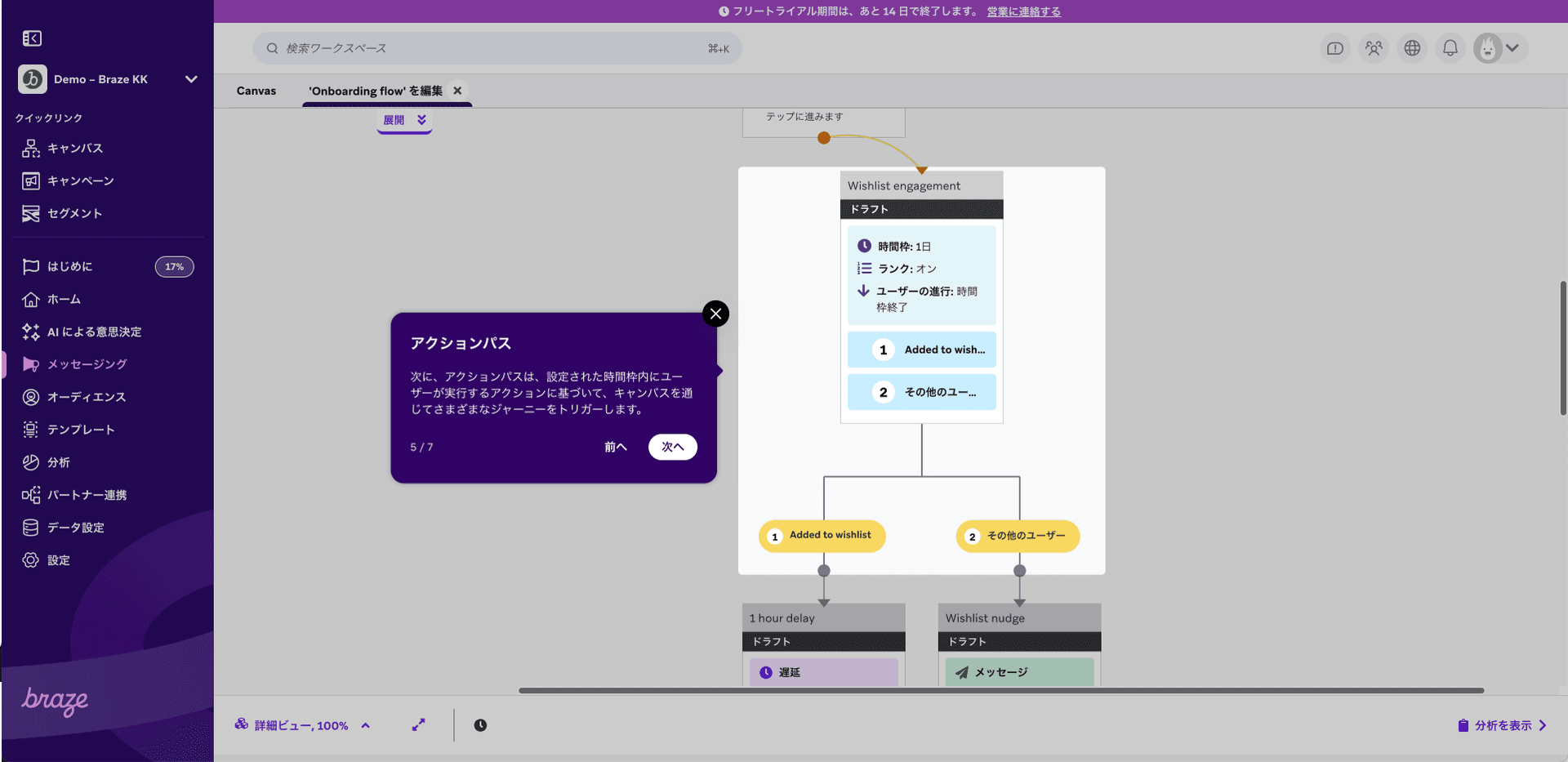Enter fullscreen with the diagonal arrows icon
This screenshot has height=762, width=1568.
coord(419,724)
